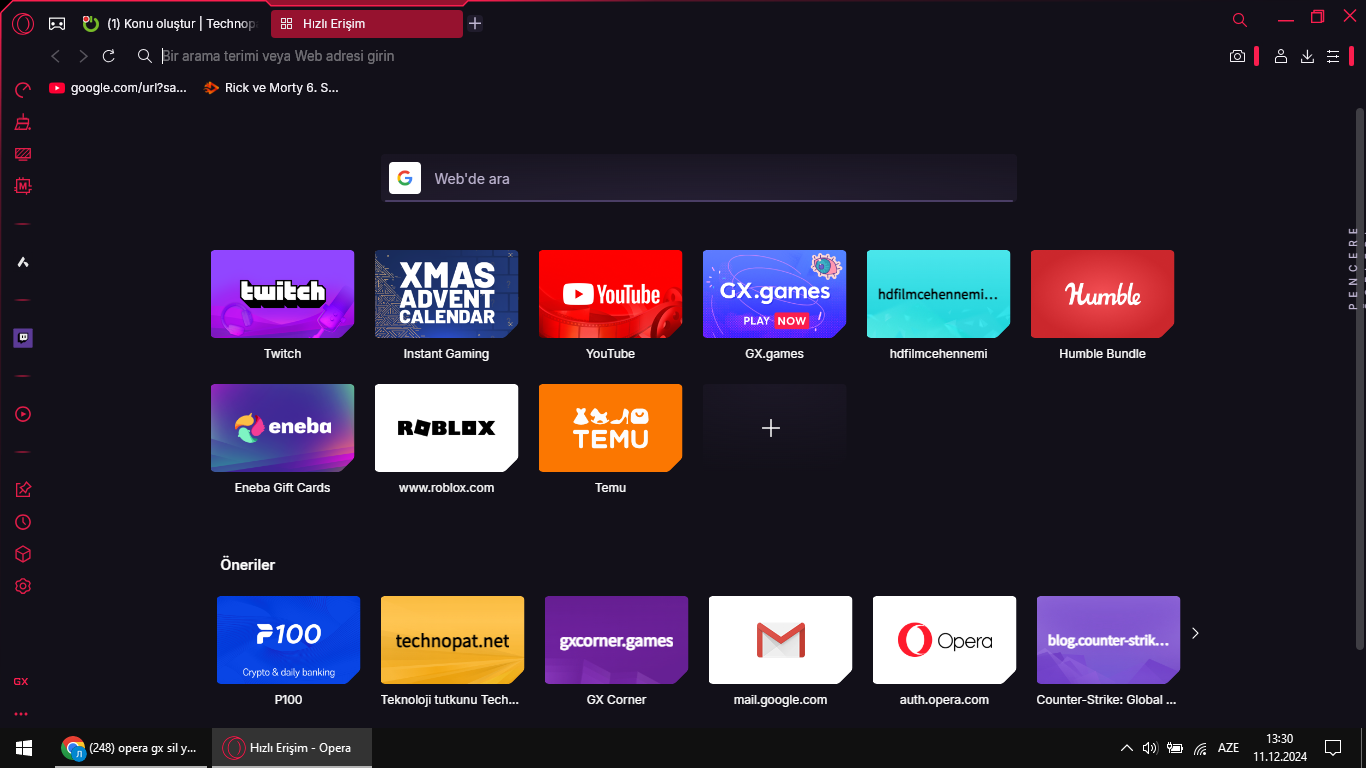1366x768 pixels.
Task: Open the google.com/url bookmark
Action: (x=118, y=88)
